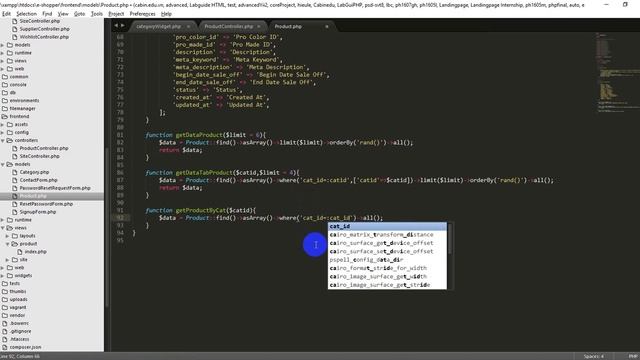This screenshot has width=640, height=360.
Task: Go to previous tab with left arrow
Action: tap(116, 26)
